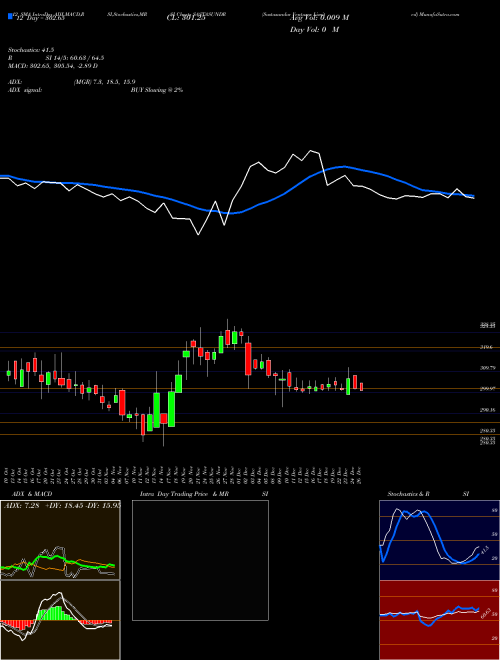The width and height of the screenshot is (500, 660).
Task: Click the 309.79 price axis label
Action: pos(487,368)
